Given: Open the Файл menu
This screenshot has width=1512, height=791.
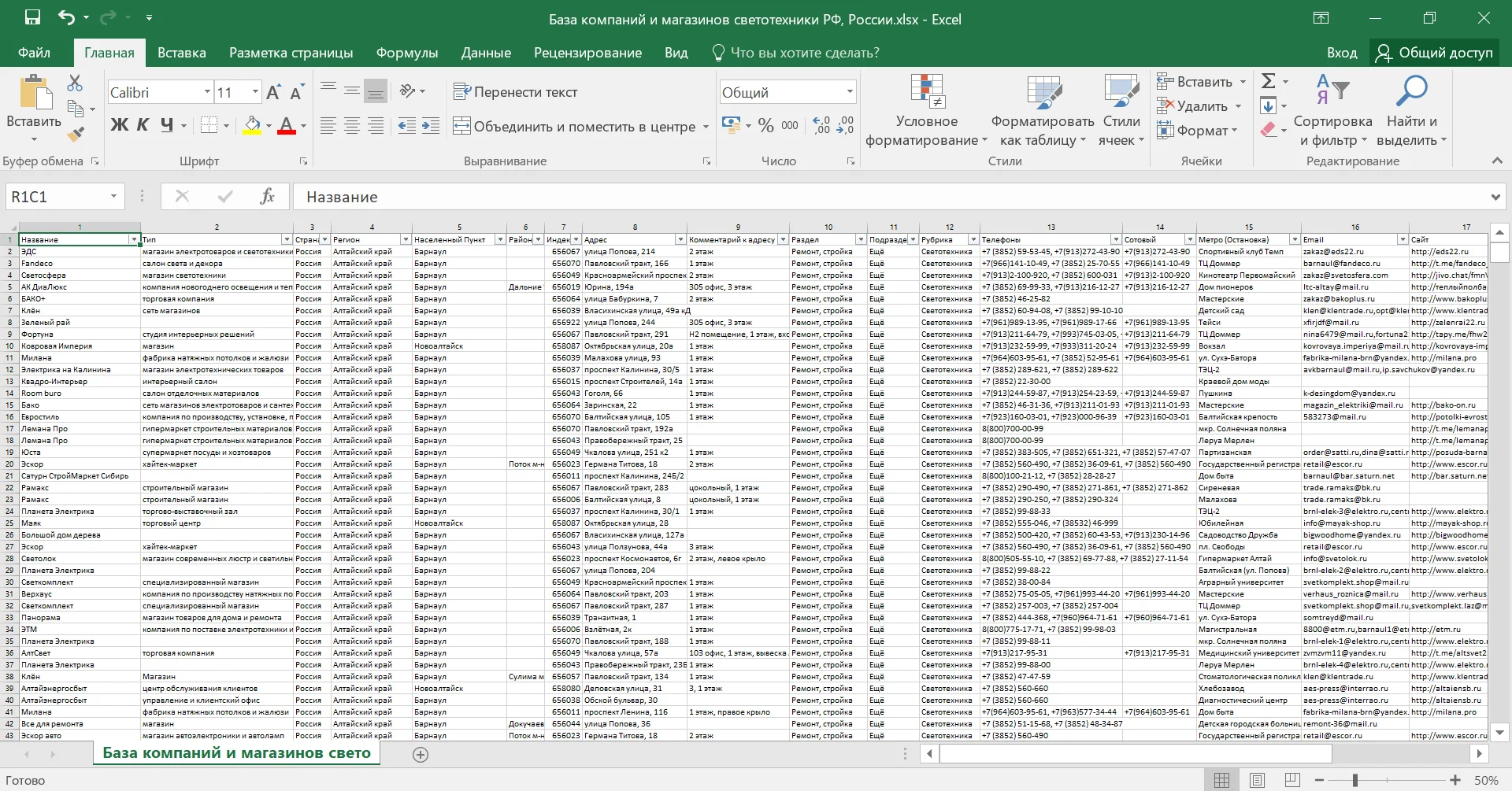Looking at the screenshot, I should [35, 53].
